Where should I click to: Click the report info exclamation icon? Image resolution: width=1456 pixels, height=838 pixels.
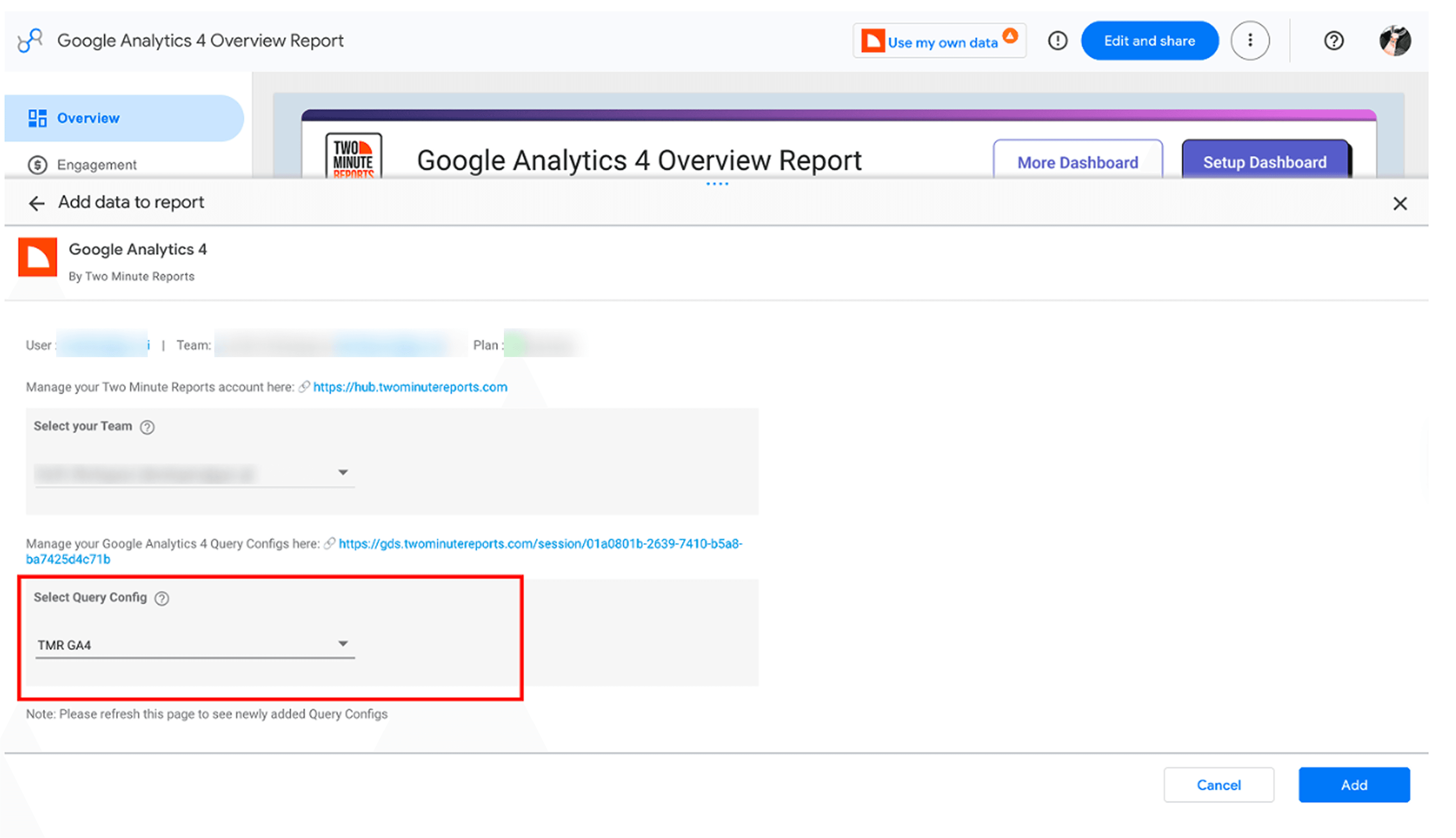1057,41
